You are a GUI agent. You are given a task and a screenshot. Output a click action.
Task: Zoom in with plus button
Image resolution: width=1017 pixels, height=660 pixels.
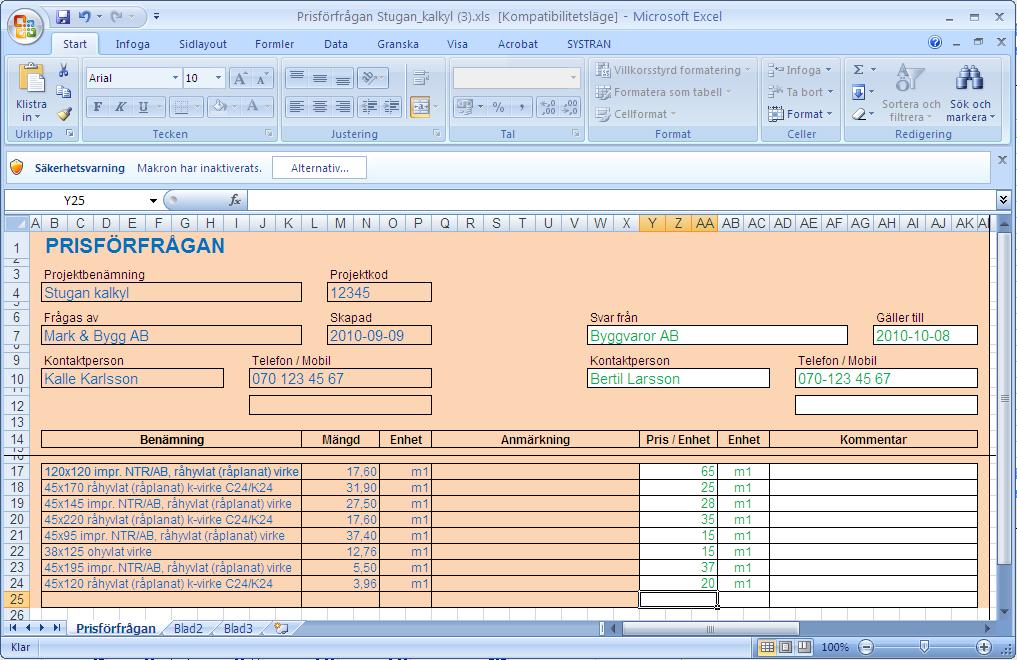(984, 646)
